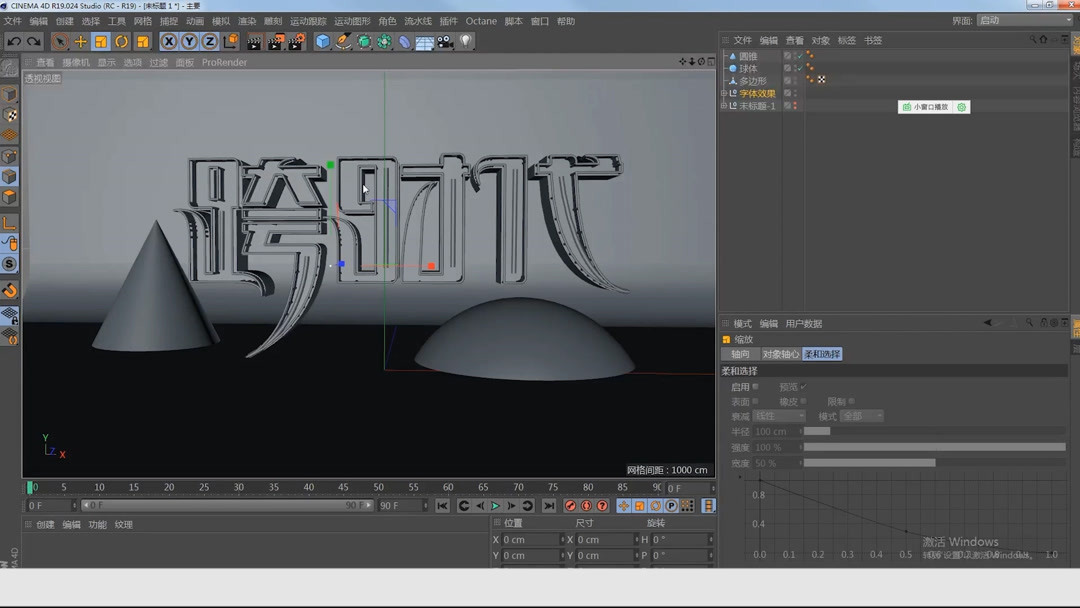This screenshot has height=608, width=1080.
Task: Click frame 45 on the timeline ruler
Action: click(345, 487)
